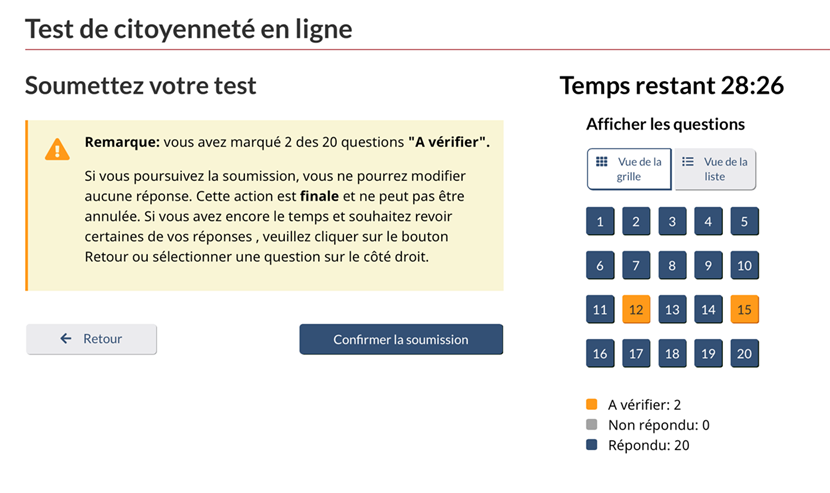830x493 pixels.
Task: Click the list icon in Vue de la liste
Action: pos(688,161)
